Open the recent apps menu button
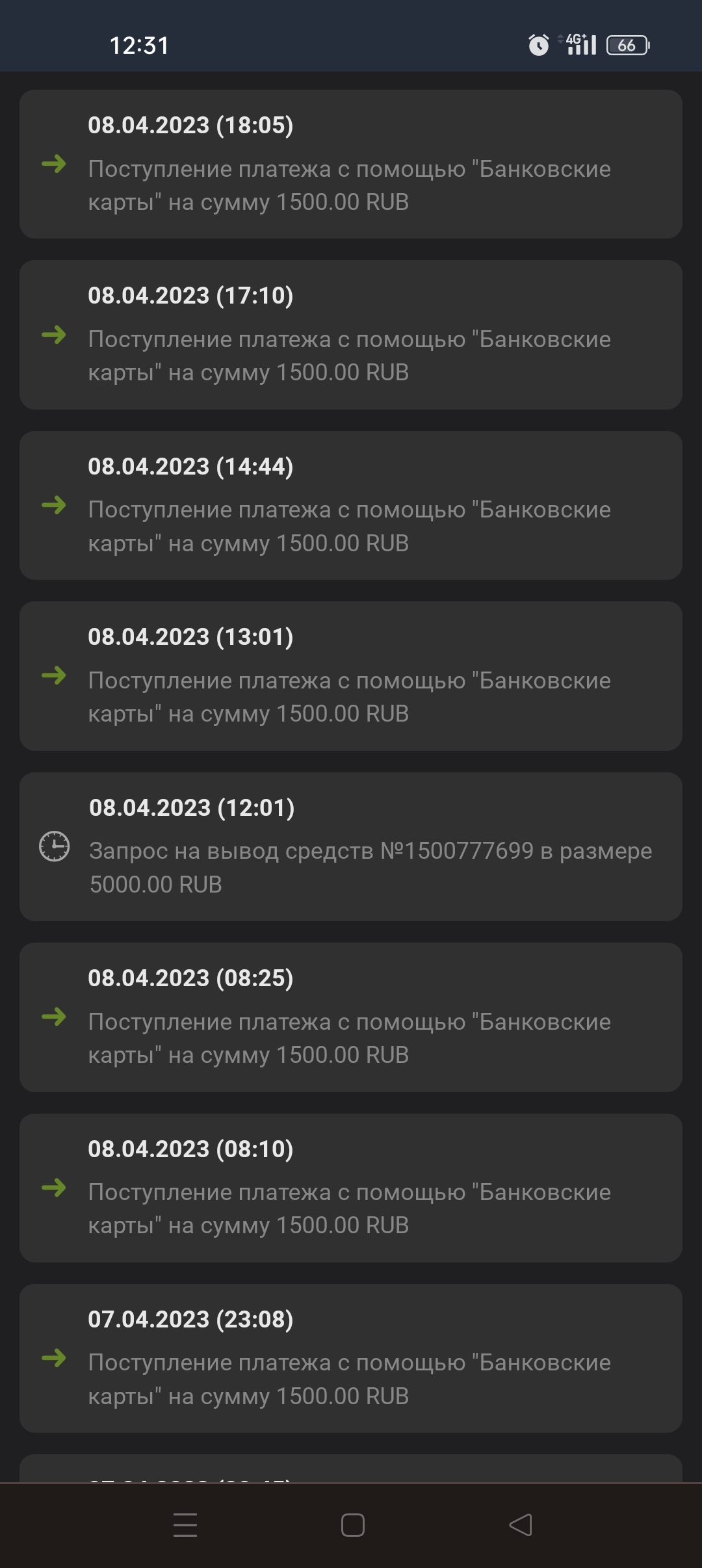Image resolution: width=702 pixels, height=1568 pixels. click(x=185, y=1524)
